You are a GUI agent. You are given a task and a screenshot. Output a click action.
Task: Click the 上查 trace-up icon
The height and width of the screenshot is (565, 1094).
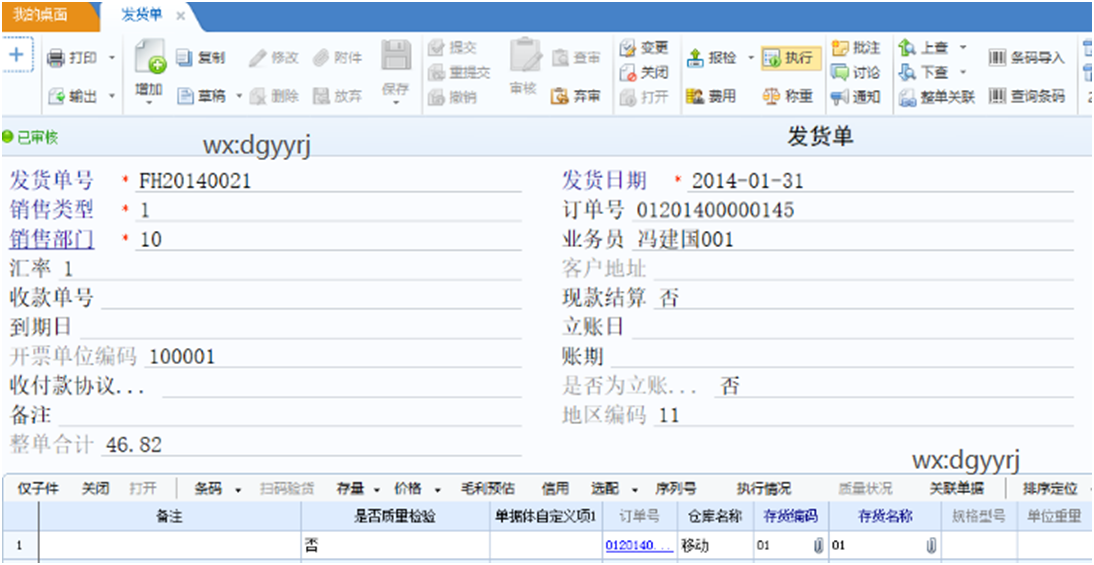pos(907,47)
